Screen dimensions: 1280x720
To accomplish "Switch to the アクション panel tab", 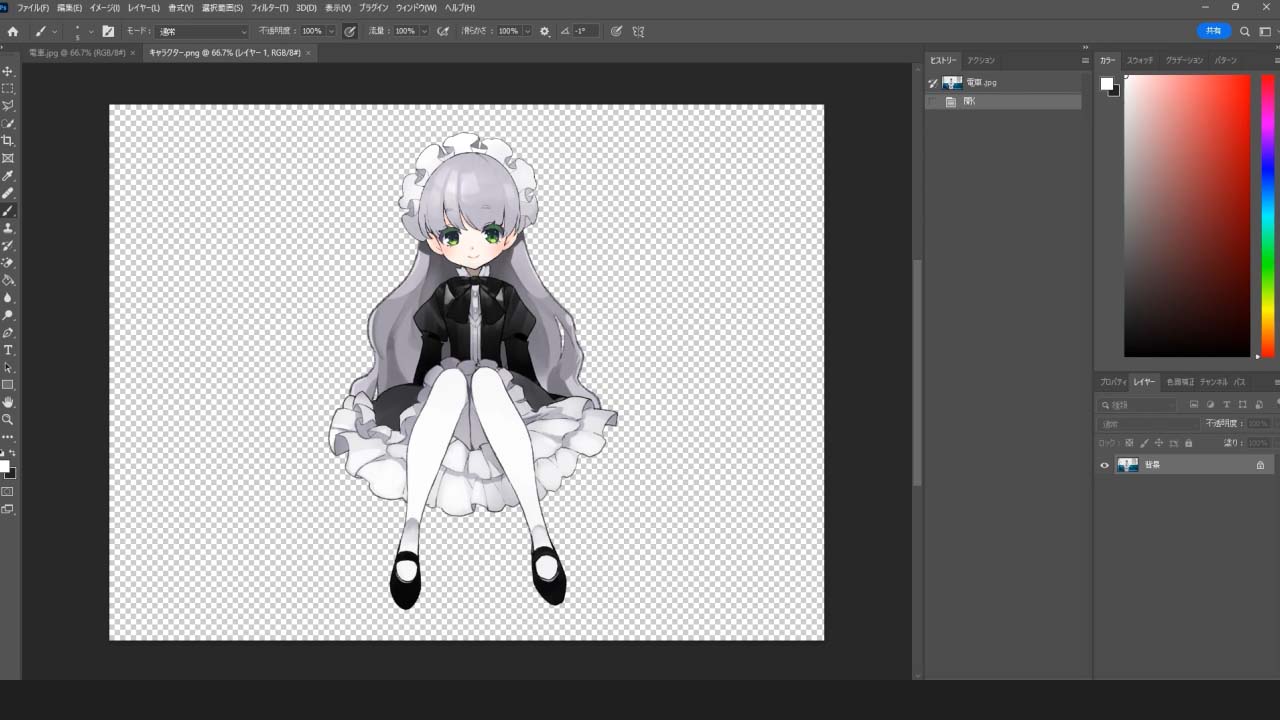I will coord(981,61).
